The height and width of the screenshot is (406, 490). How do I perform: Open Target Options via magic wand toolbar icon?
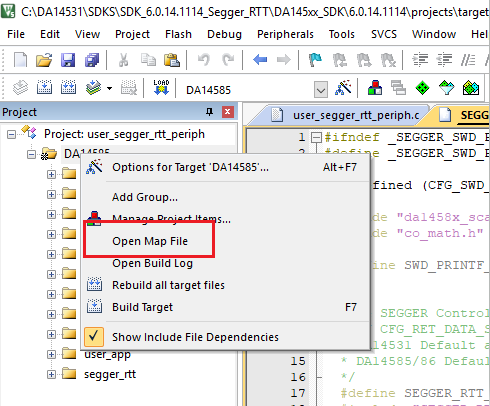pos(344,88)
